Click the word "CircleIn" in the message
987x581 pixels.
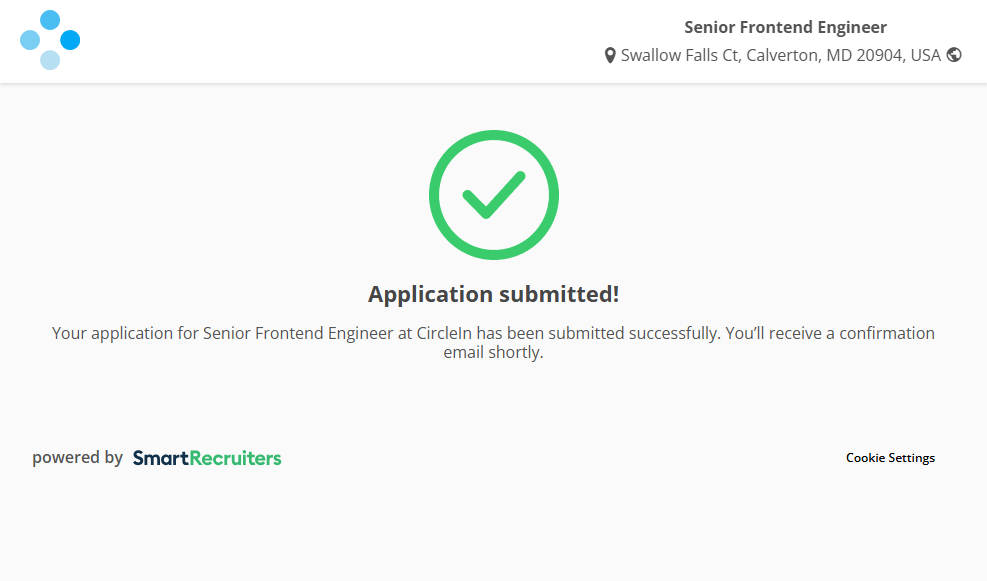point(445,333)
